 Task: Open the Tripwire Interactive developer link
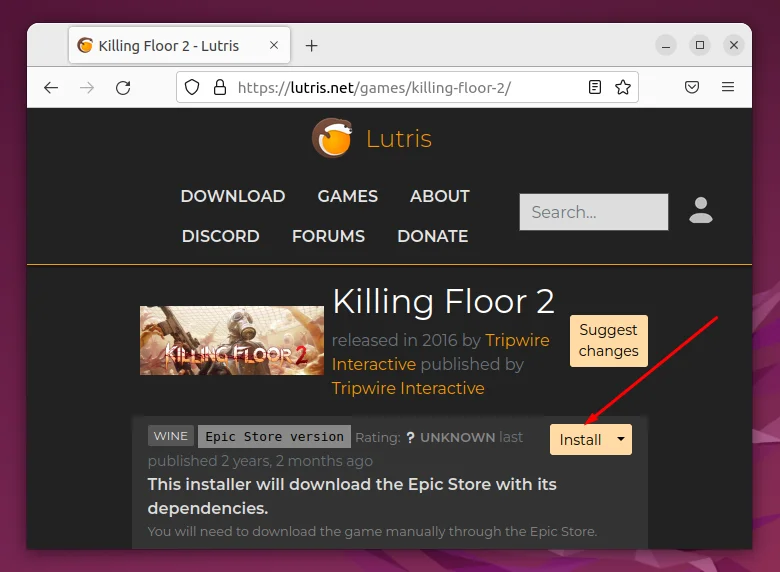[x=441, y=352]
